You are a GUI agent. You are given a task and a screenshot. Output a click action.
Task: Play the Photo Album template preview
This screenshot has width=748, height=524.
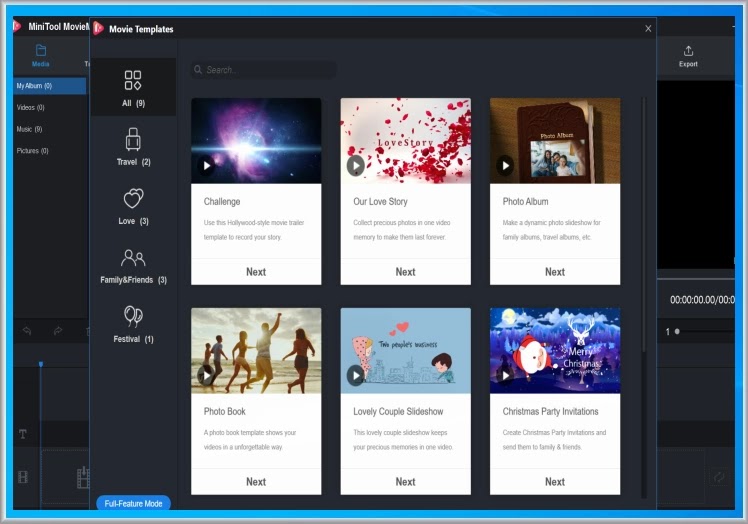click(505, 166)
